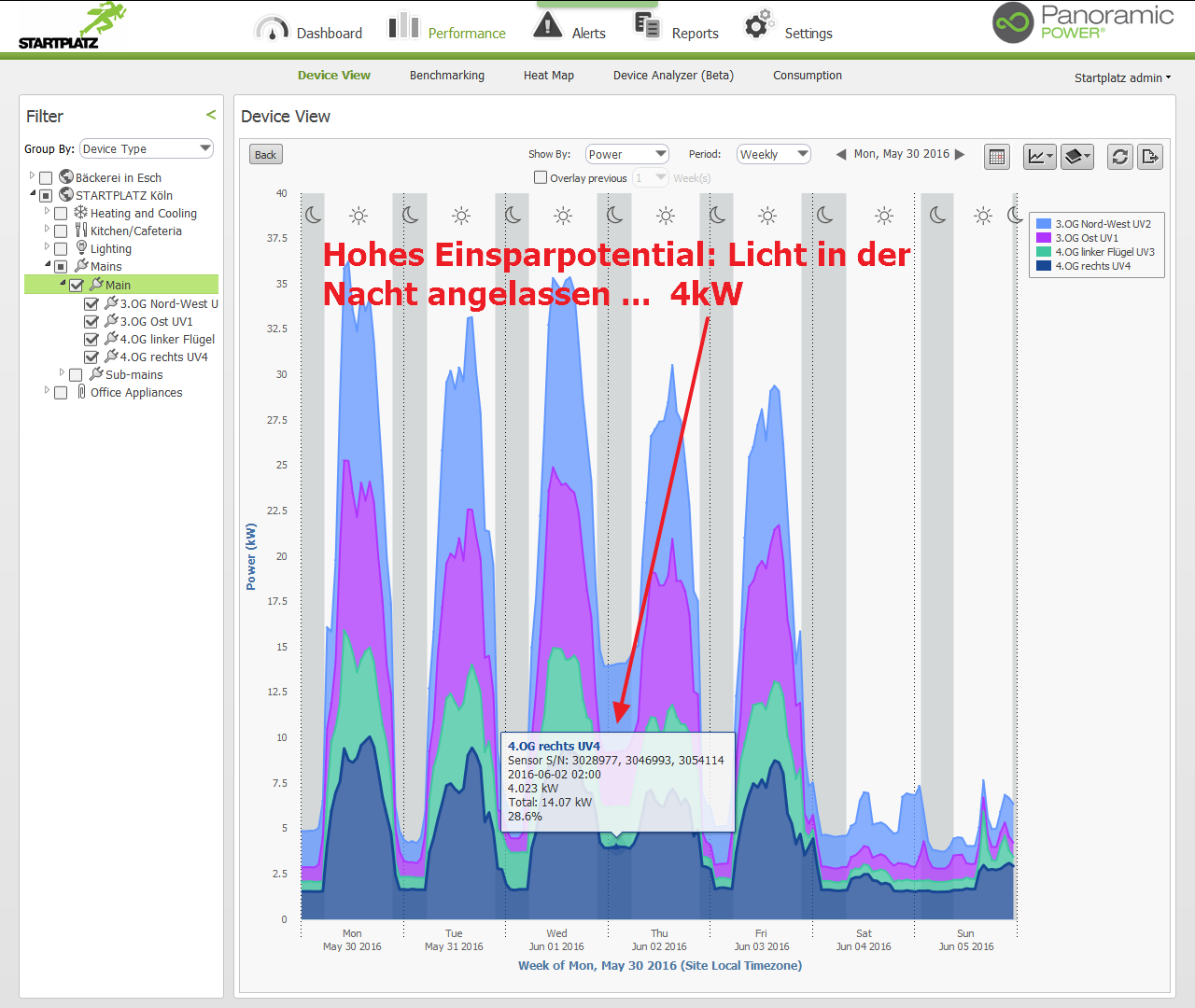Go to the previous week arrow

(841, 155)
